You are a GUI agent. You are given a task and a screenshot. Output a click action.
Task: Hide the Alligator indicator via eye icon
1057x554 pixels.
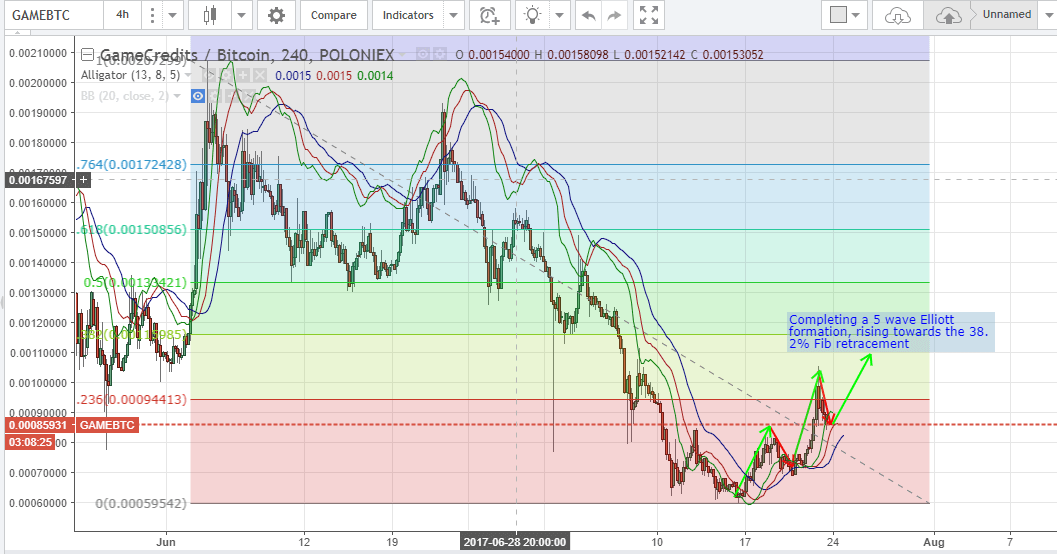(209, 75)
